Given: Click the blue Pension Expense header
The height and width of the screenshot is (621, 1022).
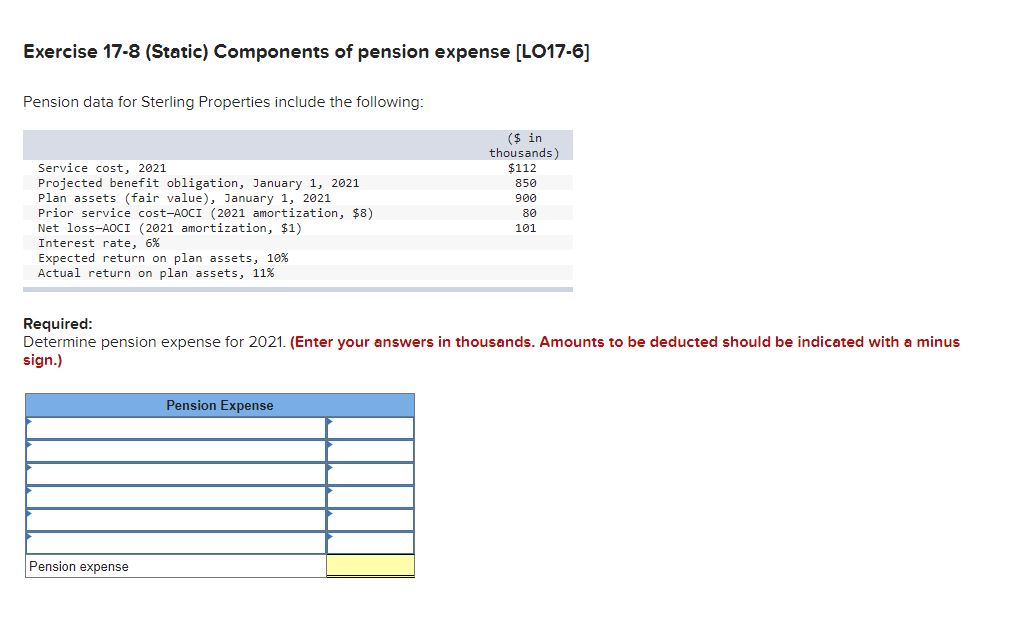Looking at the screenshot, I should pos(219,405).
